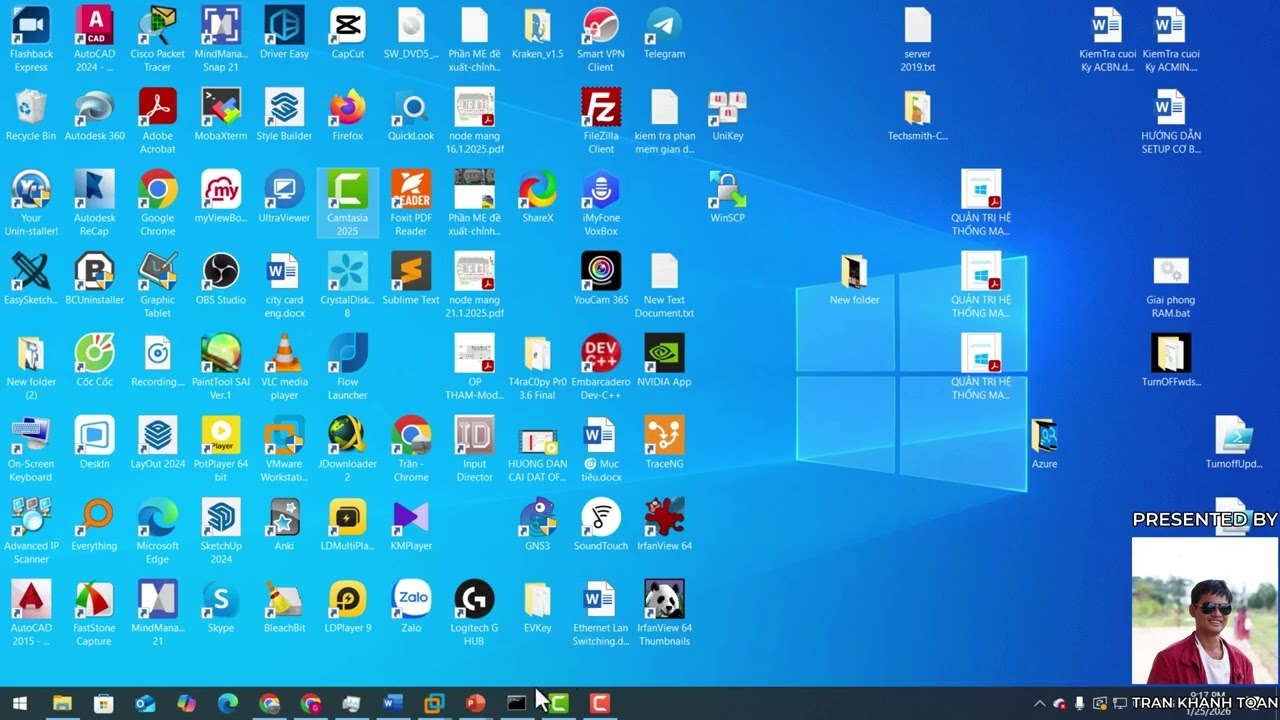Image resolution: width=1280 pixels, height=720 pixels.
Task: Launch MobaXterm from the desktop
Action: point(221,115)
